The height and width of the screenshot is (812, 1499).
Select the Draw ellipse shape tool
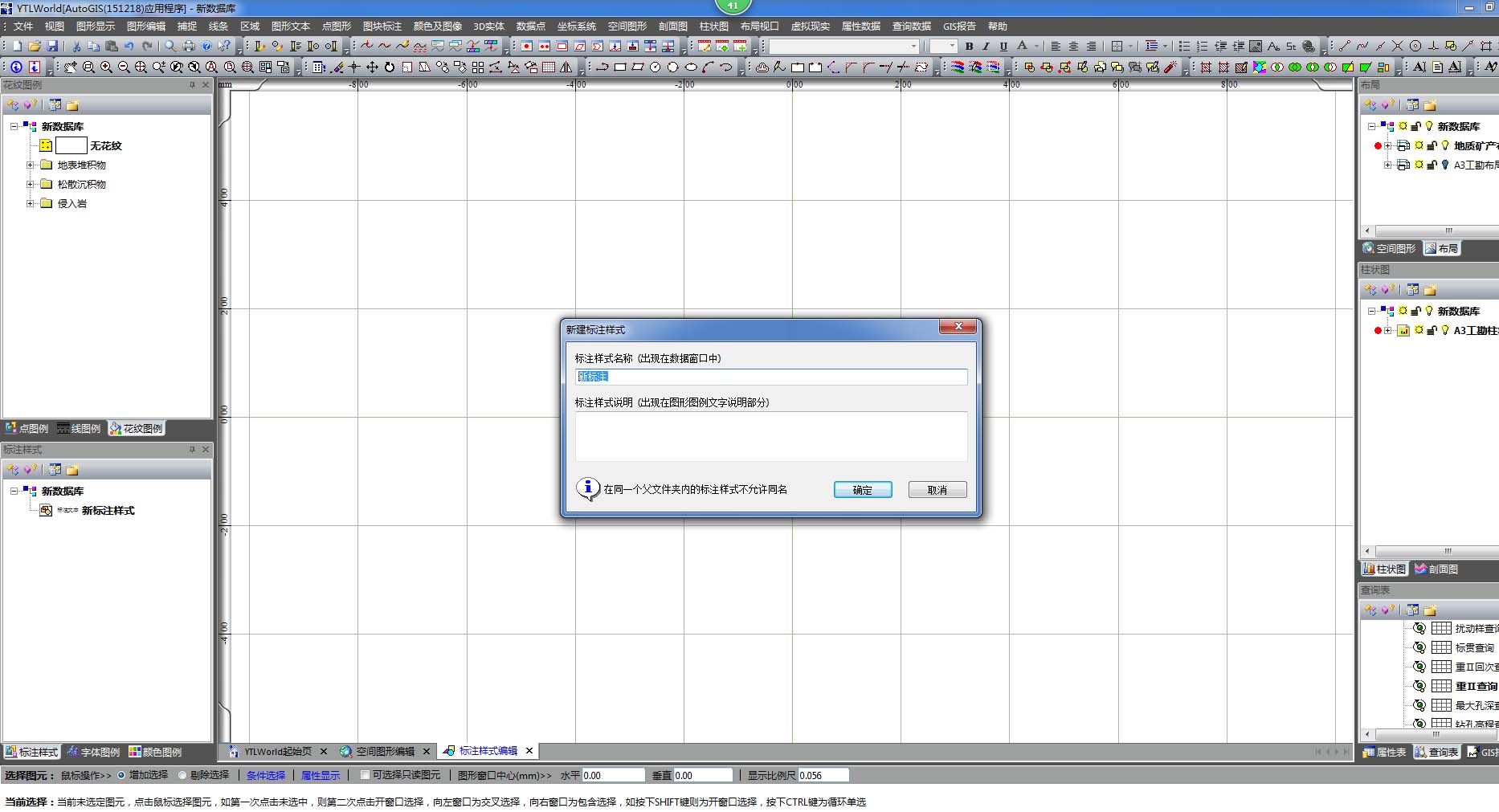point(691,67)
